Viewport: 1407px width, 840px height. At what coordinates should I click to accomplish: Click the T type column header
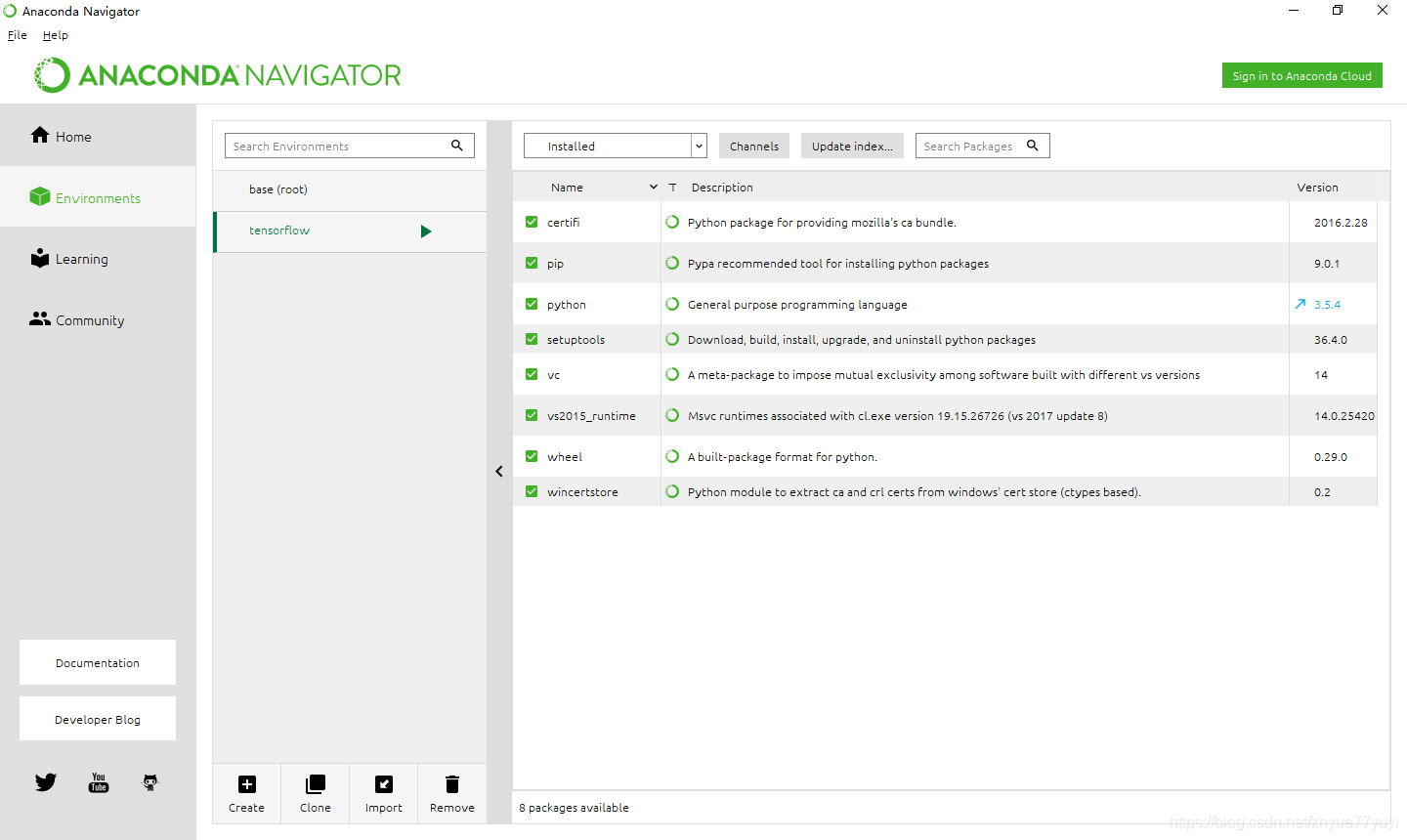click(x=672, y=188)
